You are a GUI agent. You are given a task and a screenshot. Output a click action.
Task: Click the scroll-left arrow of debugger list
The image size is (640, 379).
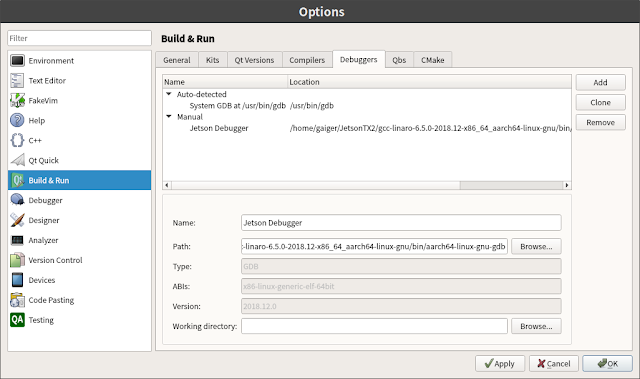pyautogui.click(x=167, y=185)
